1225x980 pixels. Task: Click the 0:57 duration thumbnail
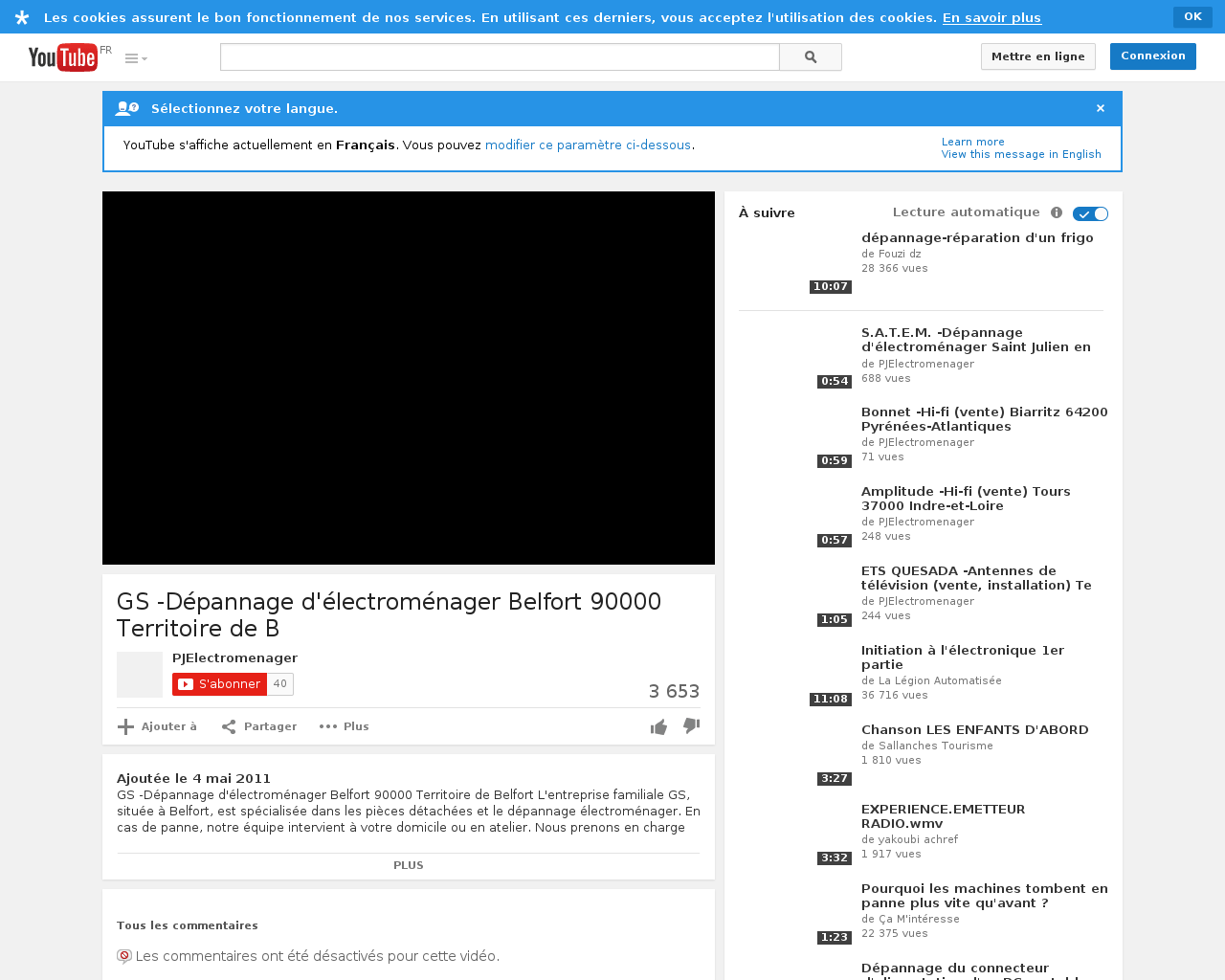pyautogui.click(x=795, y=517)
